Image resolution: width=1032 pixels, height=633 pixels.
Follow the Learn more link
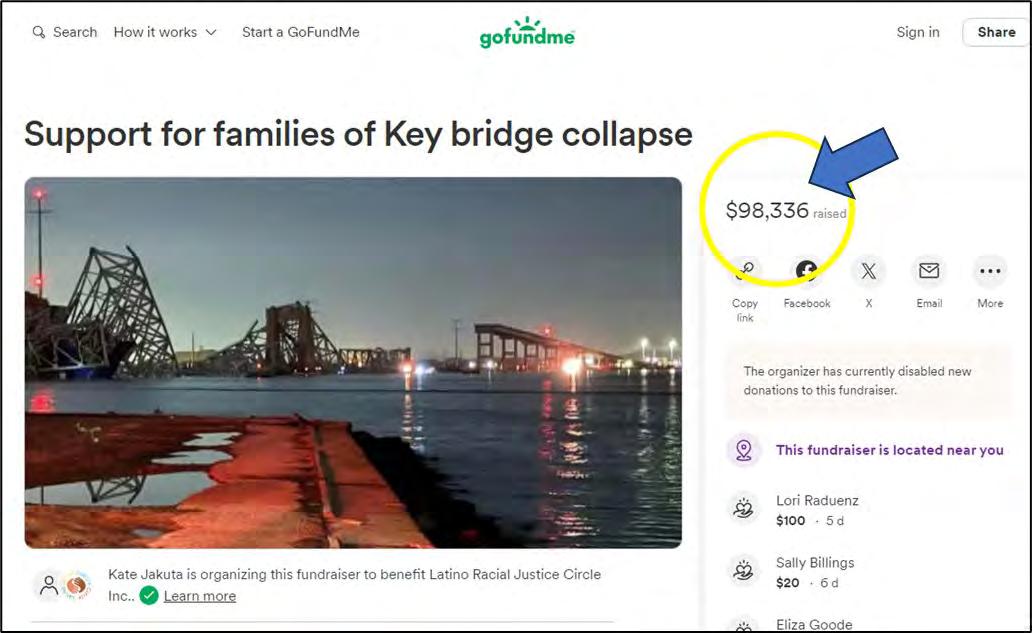(x=200, y=596)
